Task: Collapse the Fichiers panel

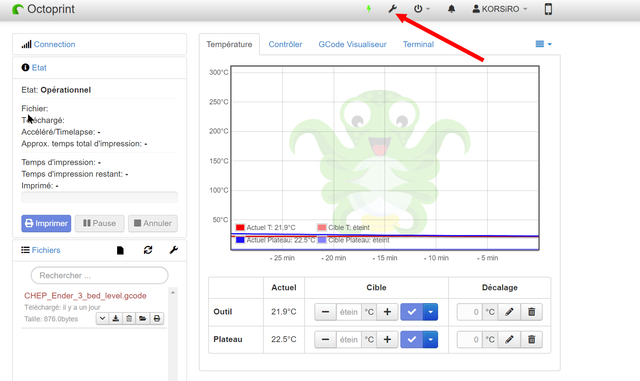Action: click(x=46, y=250)
